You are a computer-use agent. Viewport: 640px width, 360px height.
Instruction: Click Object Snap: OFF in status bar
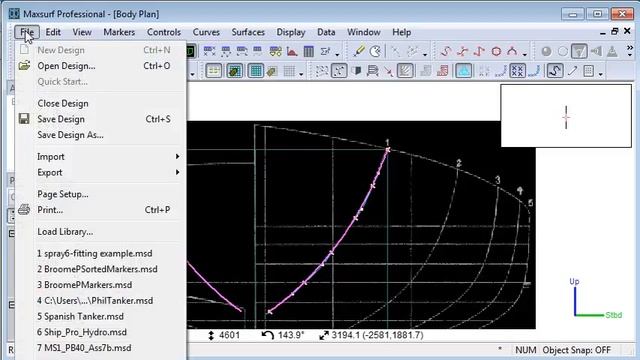[x=576, y=350]
